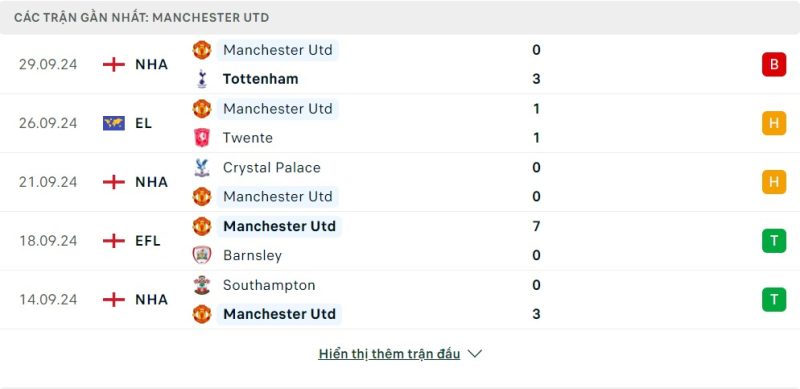The image size is (800, 389).
Task: Click England flag beside EFL label
Action: tap(114, 241)
